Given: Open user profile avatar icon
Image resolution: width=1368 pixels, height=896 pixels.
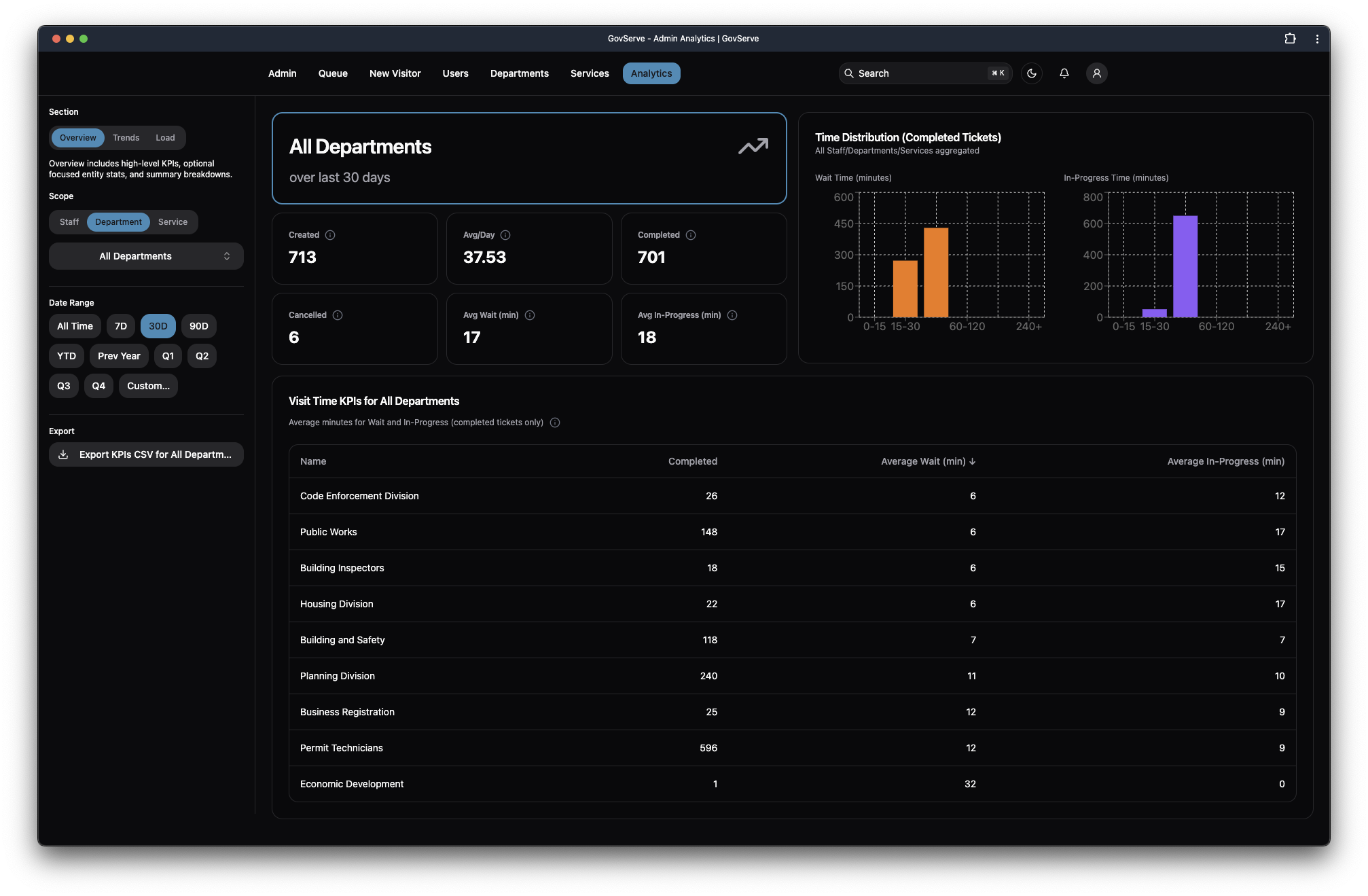Looking at the screenshot, I should pyautogui.click(x=1096, y=73).
